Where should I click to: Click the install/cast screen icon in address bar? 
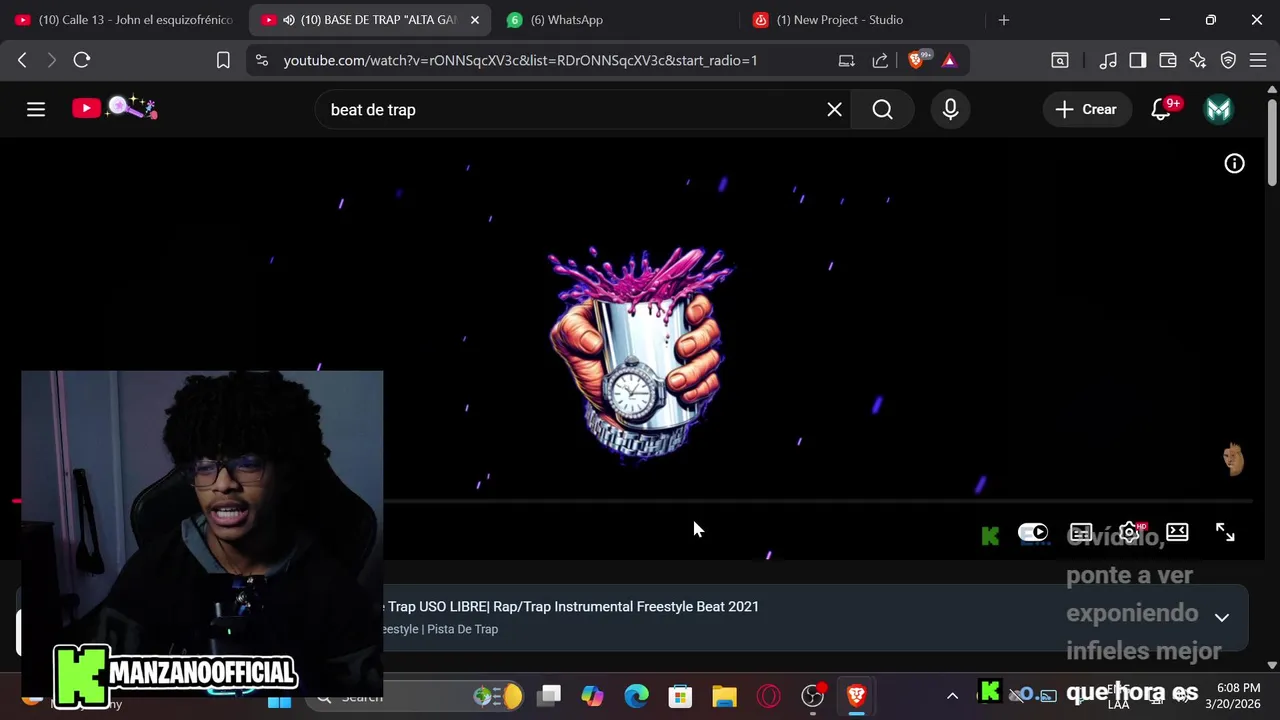click(847, 60)
